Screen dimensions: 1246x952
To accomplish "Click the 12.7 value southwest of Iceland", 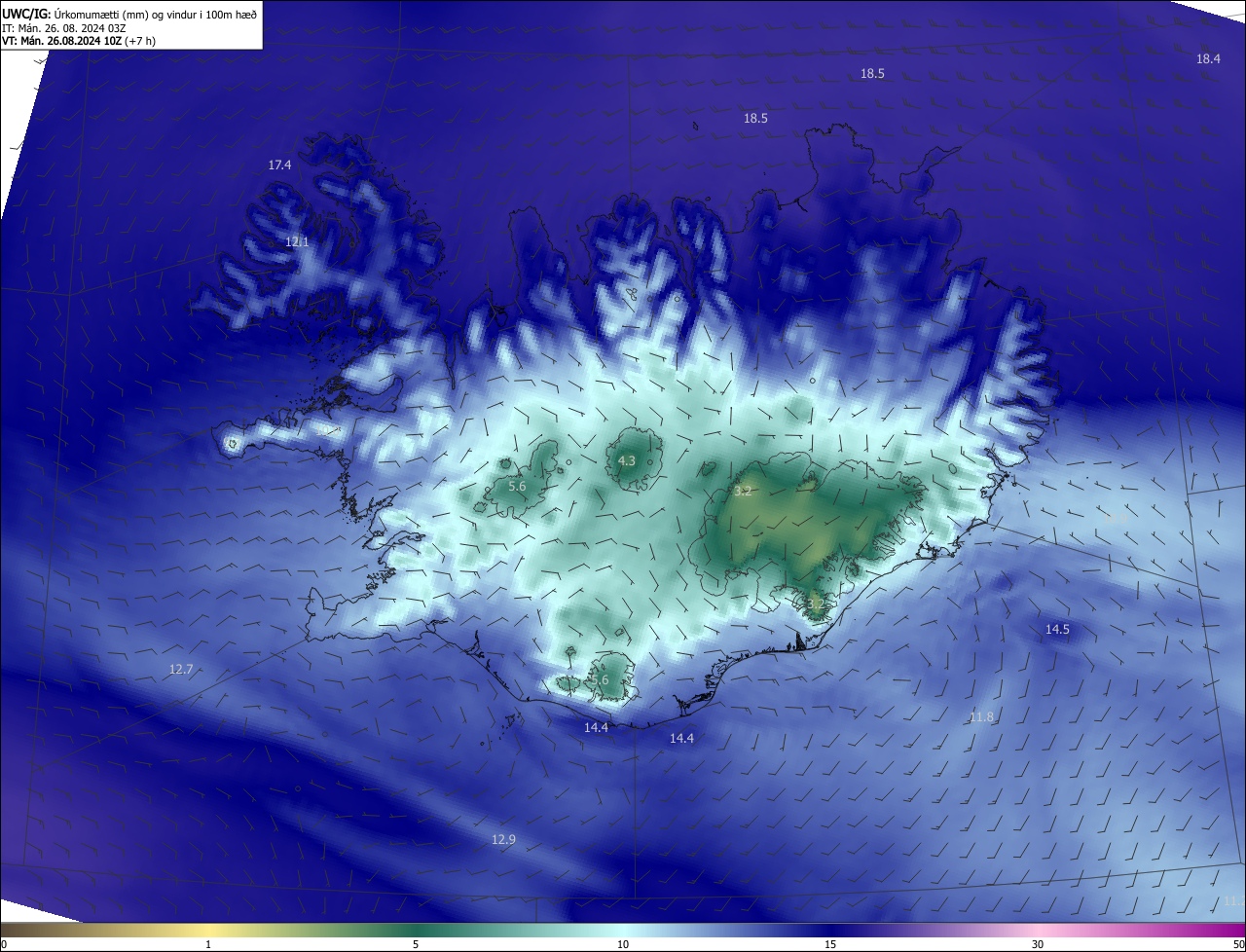I will [x=181, y=670].
